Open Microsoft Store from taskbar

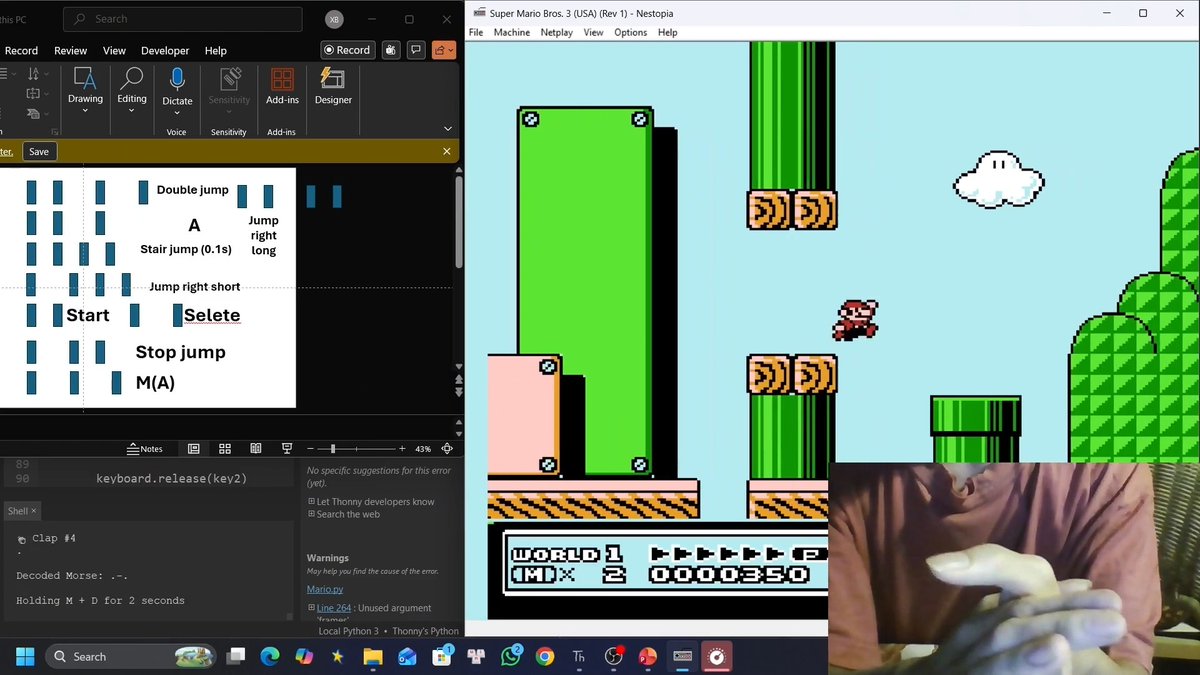coord(442,656)
